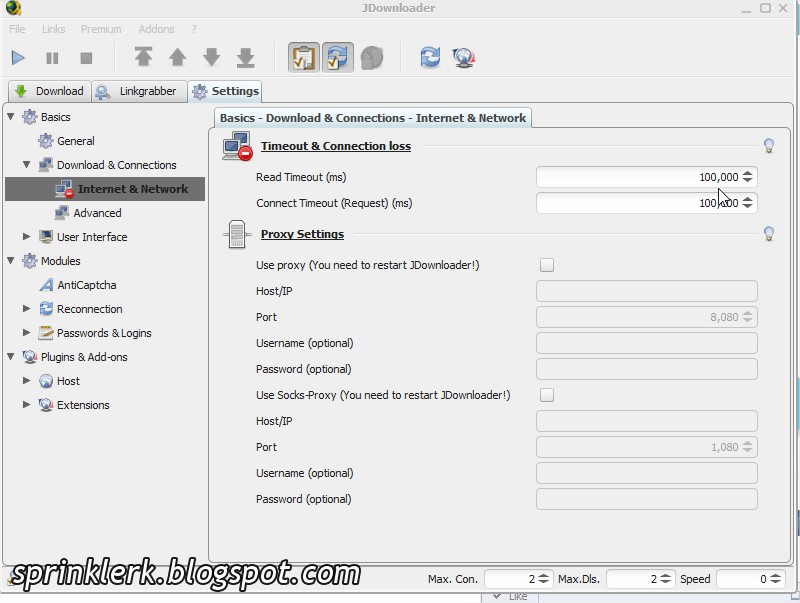Viewport: 800px width, 603px height.
Task: Click the Proxy Settings help lightbulb
Action: tap(769, 234)
